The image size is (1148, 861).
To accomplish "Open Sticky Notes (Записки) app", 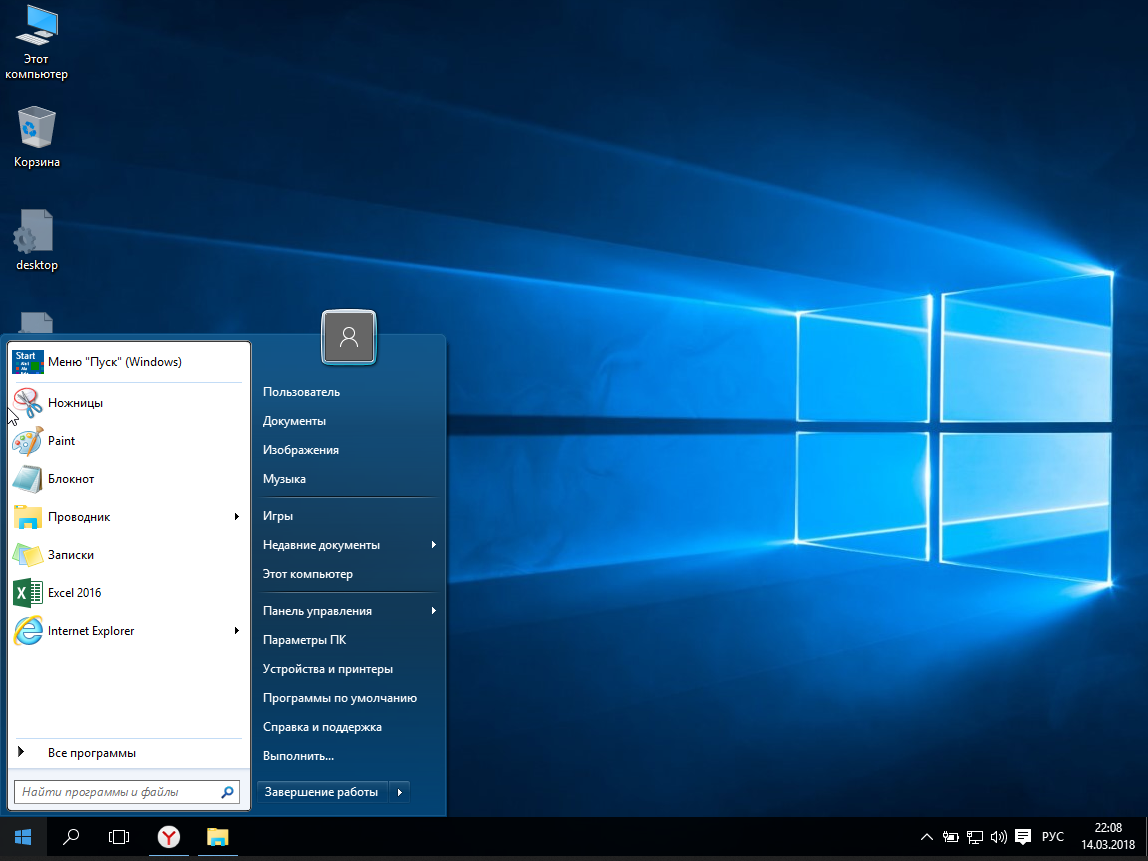I will click(x=70, y=555).
